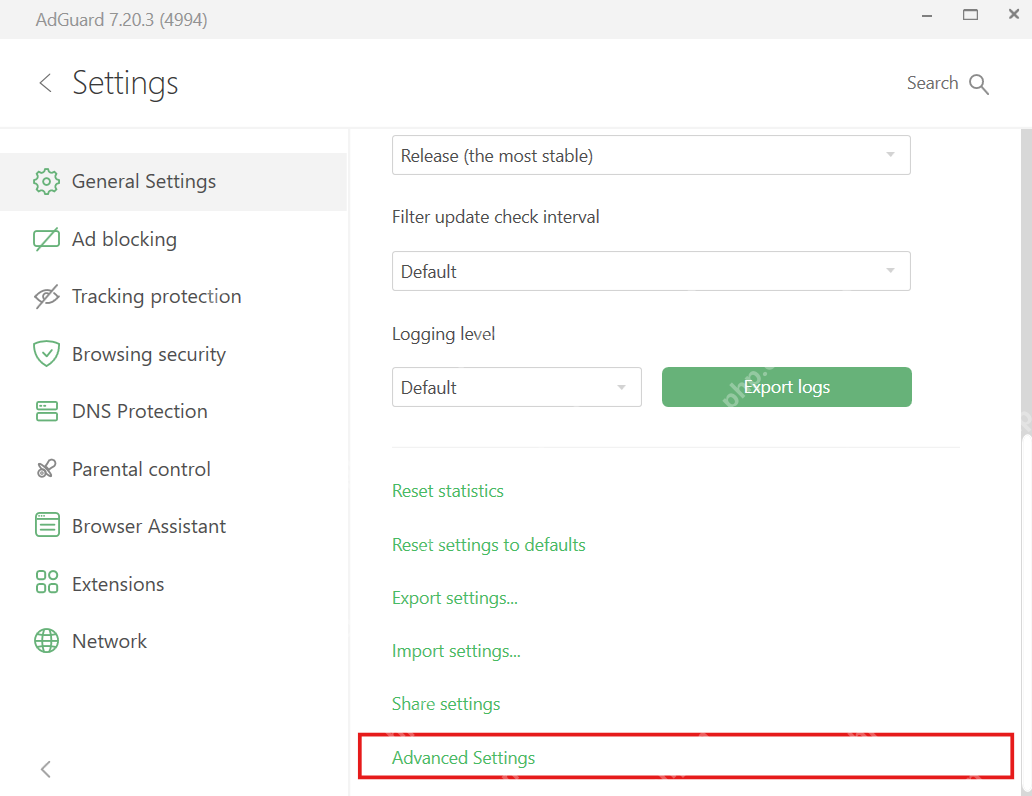Open the DNS Protection section

(x=173, y=411)
